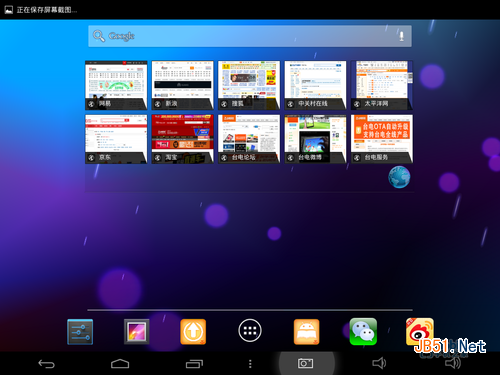
Task: Open the orange upward-arrow update app
Action: (193, 332)
